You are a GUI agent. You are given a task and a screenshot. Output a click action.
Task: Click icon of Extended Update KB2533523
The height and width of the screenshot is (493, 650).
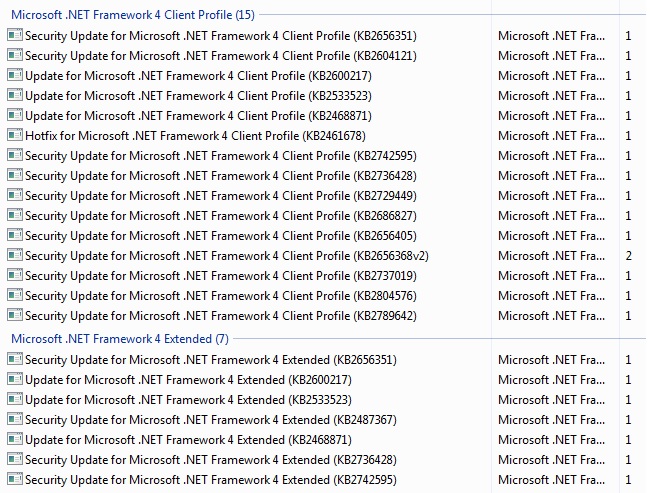click(x=15, y=399)
